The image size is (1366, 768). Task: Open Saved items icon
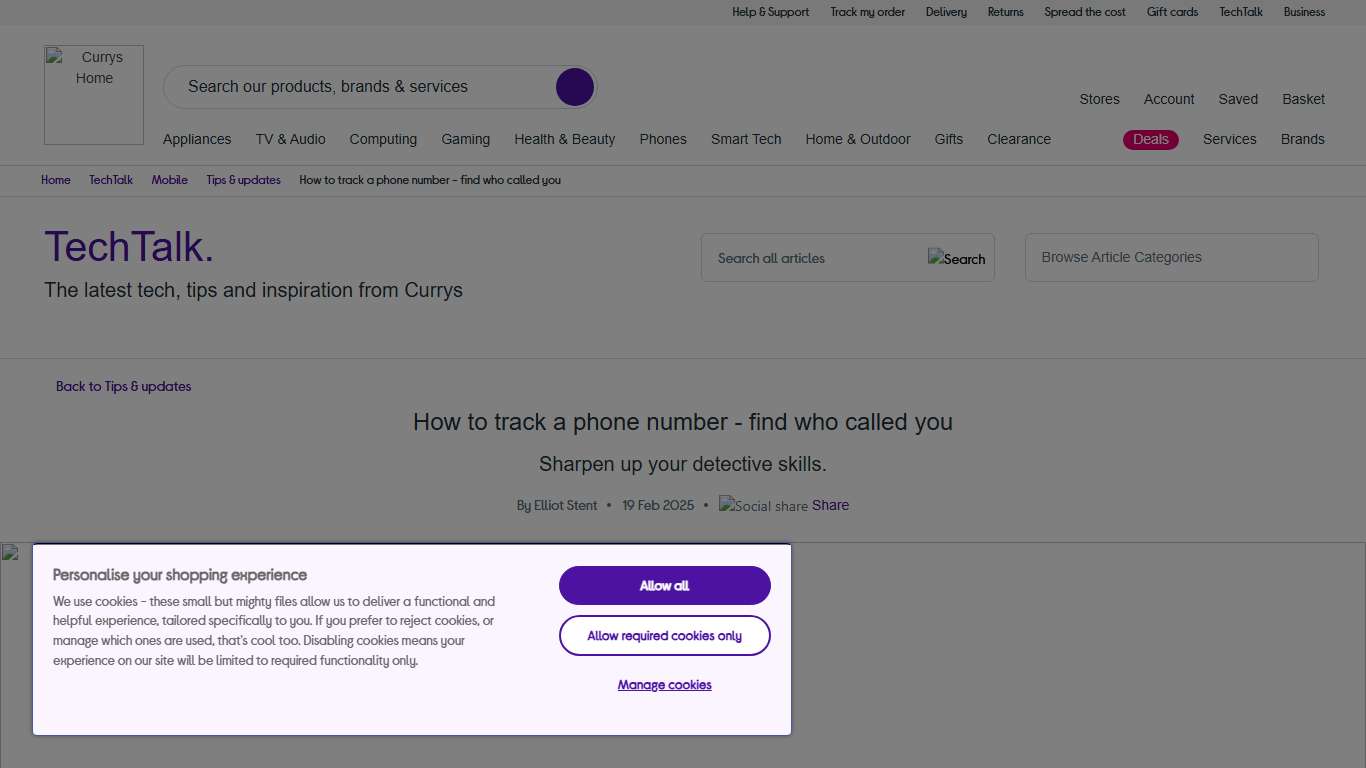pyautogui.click(x=1237, y=99)
